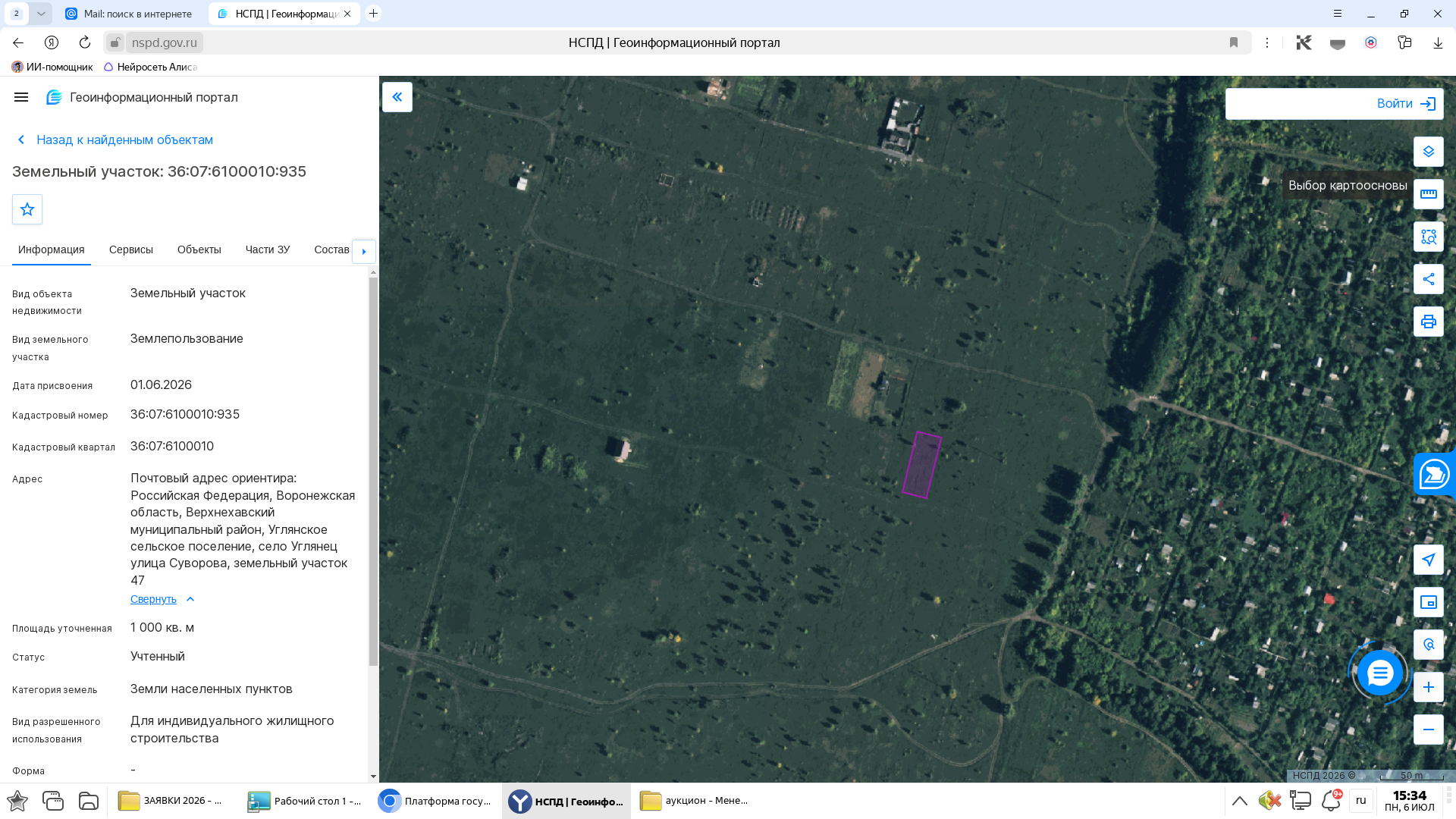Open the hamburger menu of the portal
Viewport: 1456px width, 819px height.
[x=21, y=97]
